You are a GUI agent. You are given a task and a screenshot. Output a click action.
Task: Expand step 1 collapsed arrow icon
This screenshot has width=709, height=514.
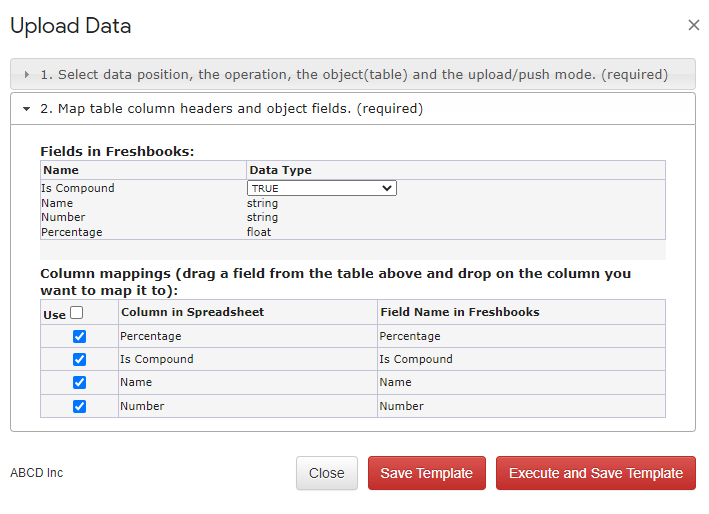27,75
